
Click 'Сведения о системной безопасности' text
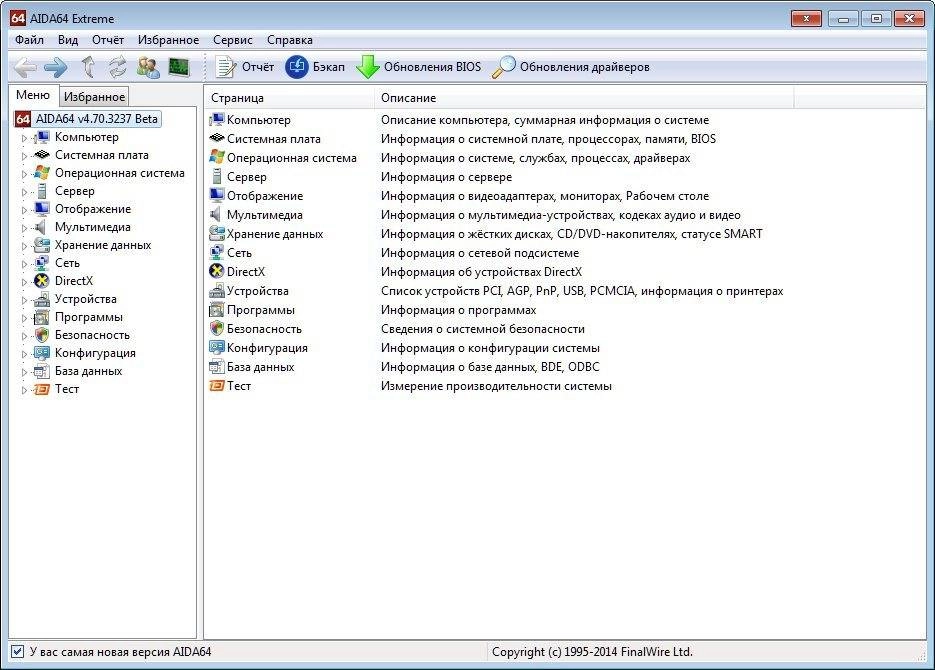tap(482, 329)
